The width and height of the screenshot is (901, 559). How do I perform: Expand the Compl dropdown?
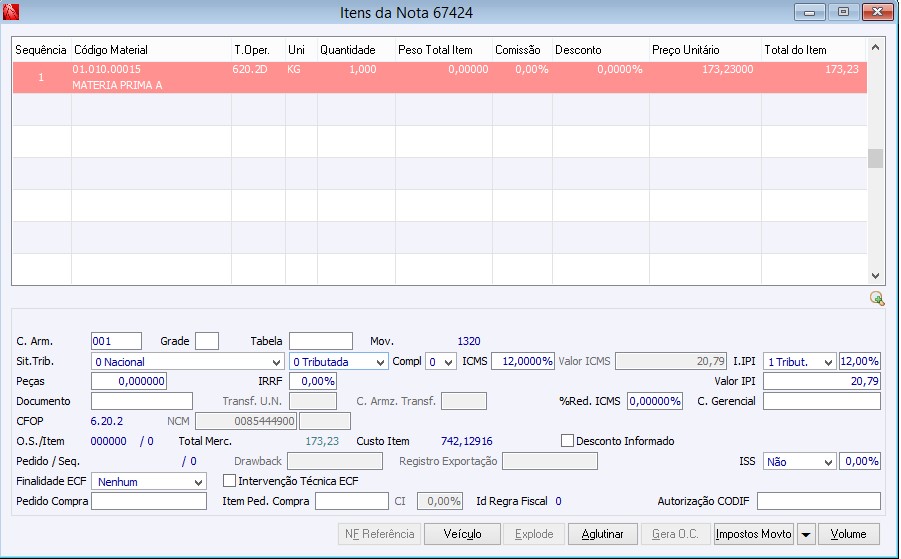[441, 362]
